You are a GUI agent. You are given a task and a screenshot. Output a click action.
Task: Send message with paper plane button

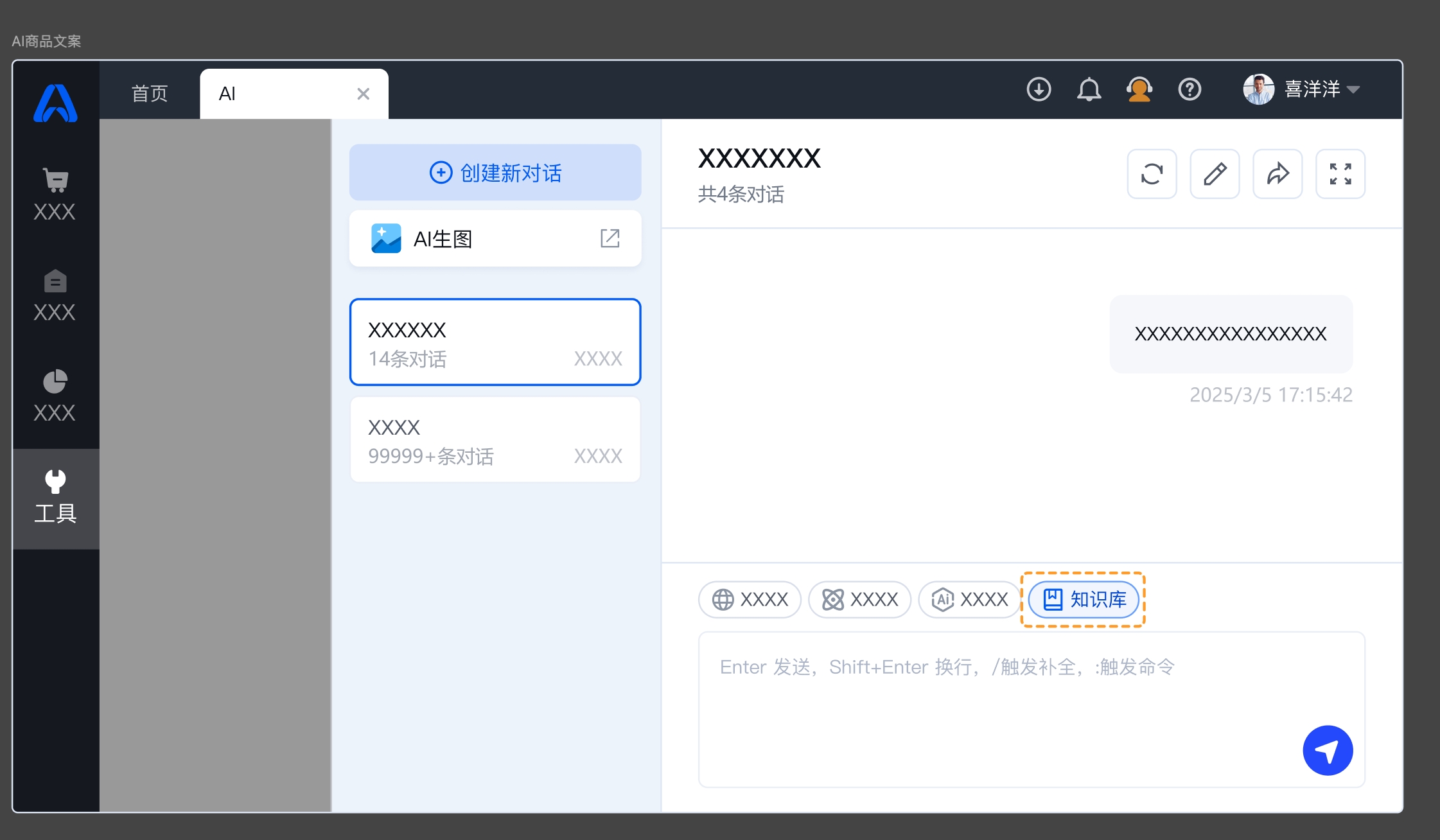(1328, 750)
